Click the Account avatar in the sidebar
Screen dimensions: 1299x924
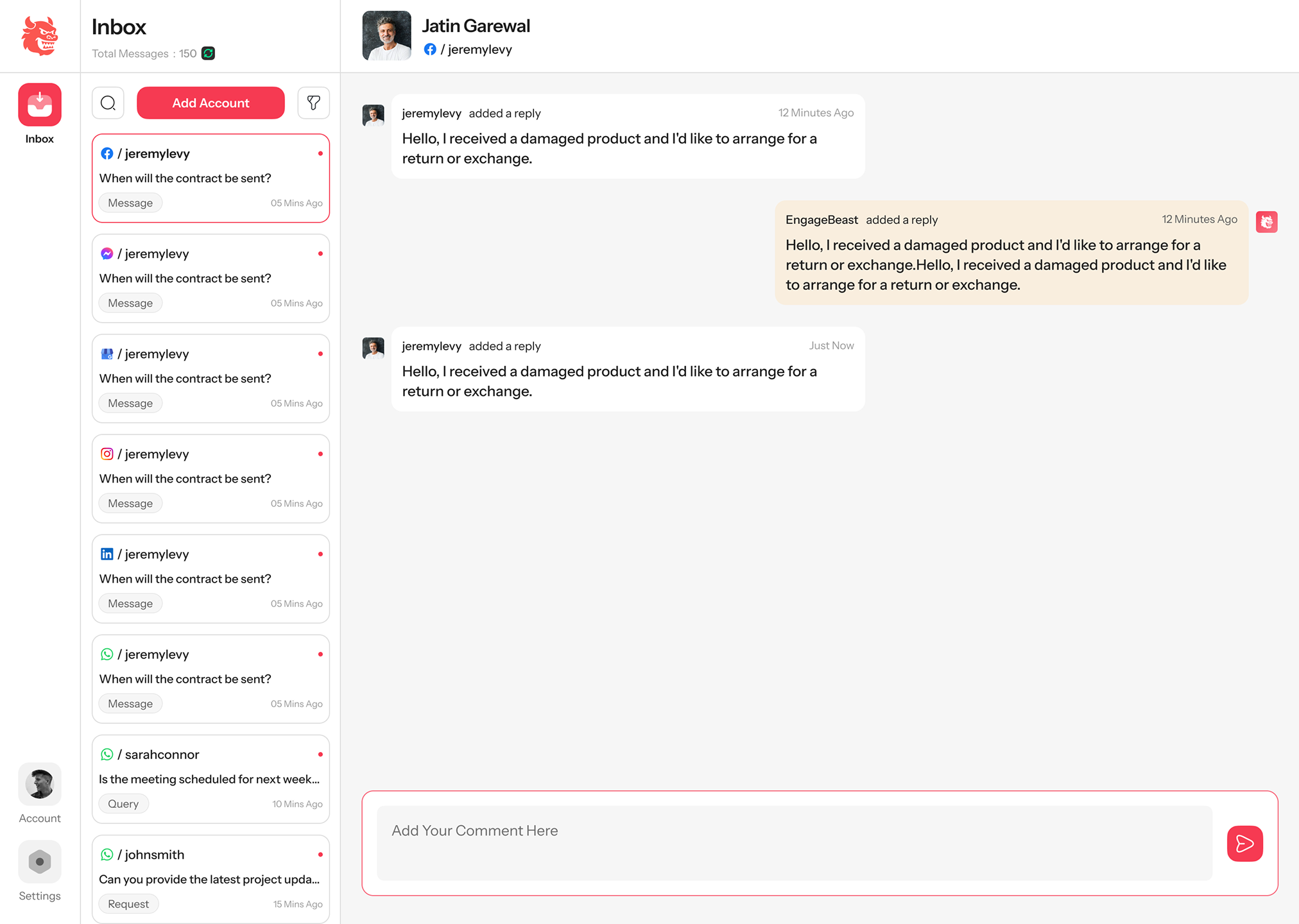[x=39, y=783]
